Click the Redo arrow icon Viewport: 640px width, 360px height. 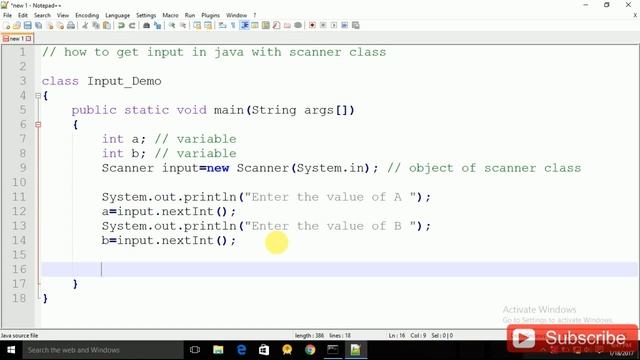[132, 25]
